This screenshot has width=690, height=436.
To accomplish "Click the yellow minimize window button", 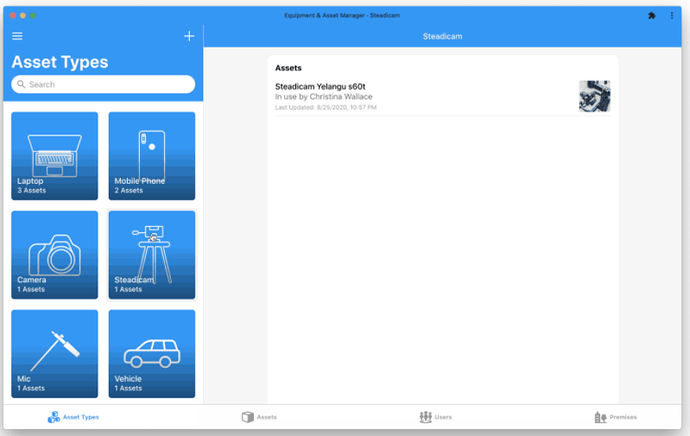I will click(23, 15).
